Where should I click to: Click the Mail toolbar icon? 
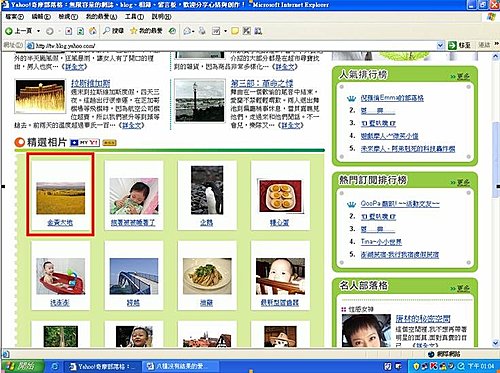(187, 31)
